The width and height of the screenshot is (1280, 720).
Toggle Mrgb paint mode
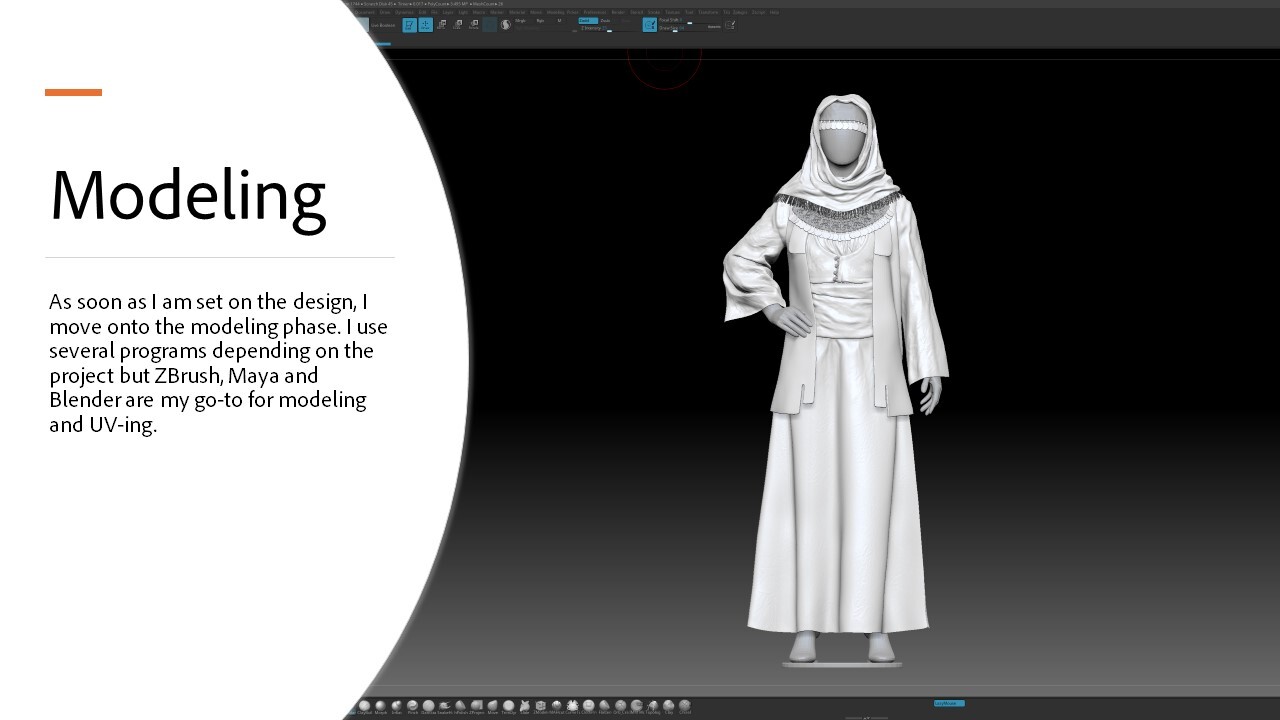520,21
